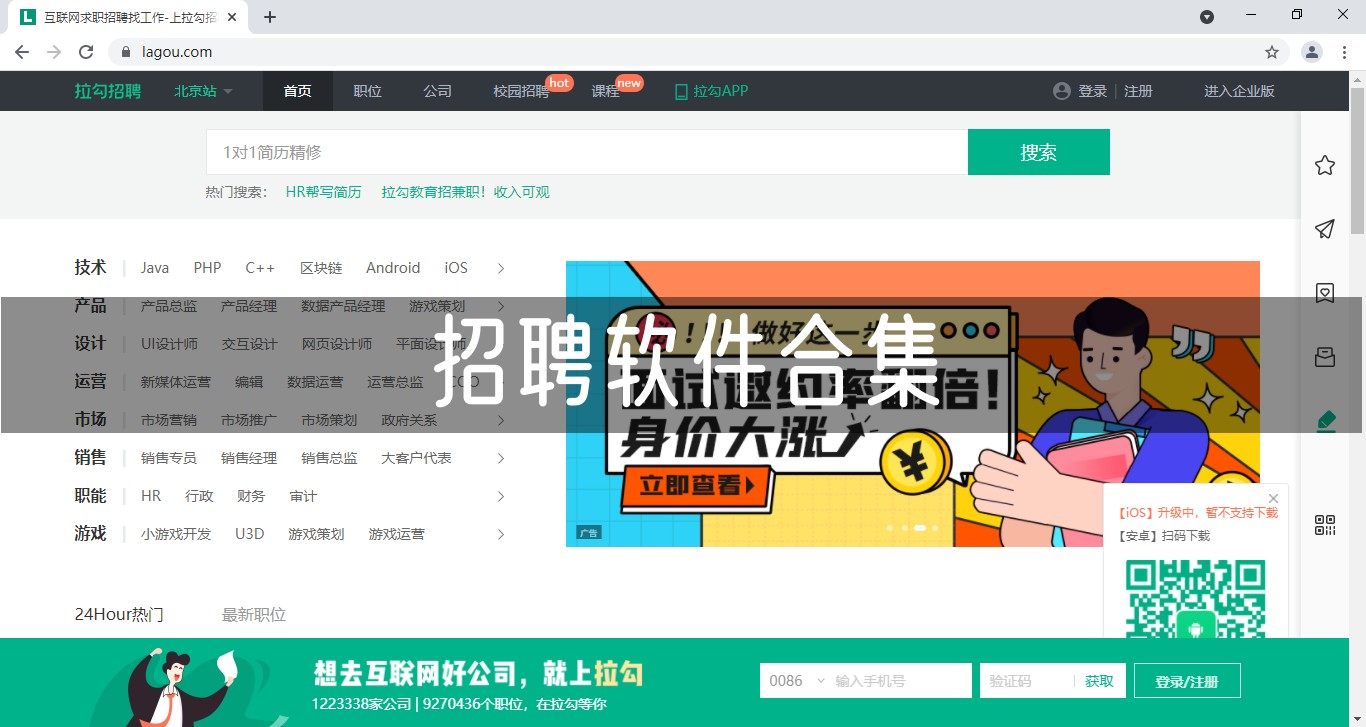Click Chrome tab search dropdown circle icon
This screenshot has height=727, width=1366.
1207,17
